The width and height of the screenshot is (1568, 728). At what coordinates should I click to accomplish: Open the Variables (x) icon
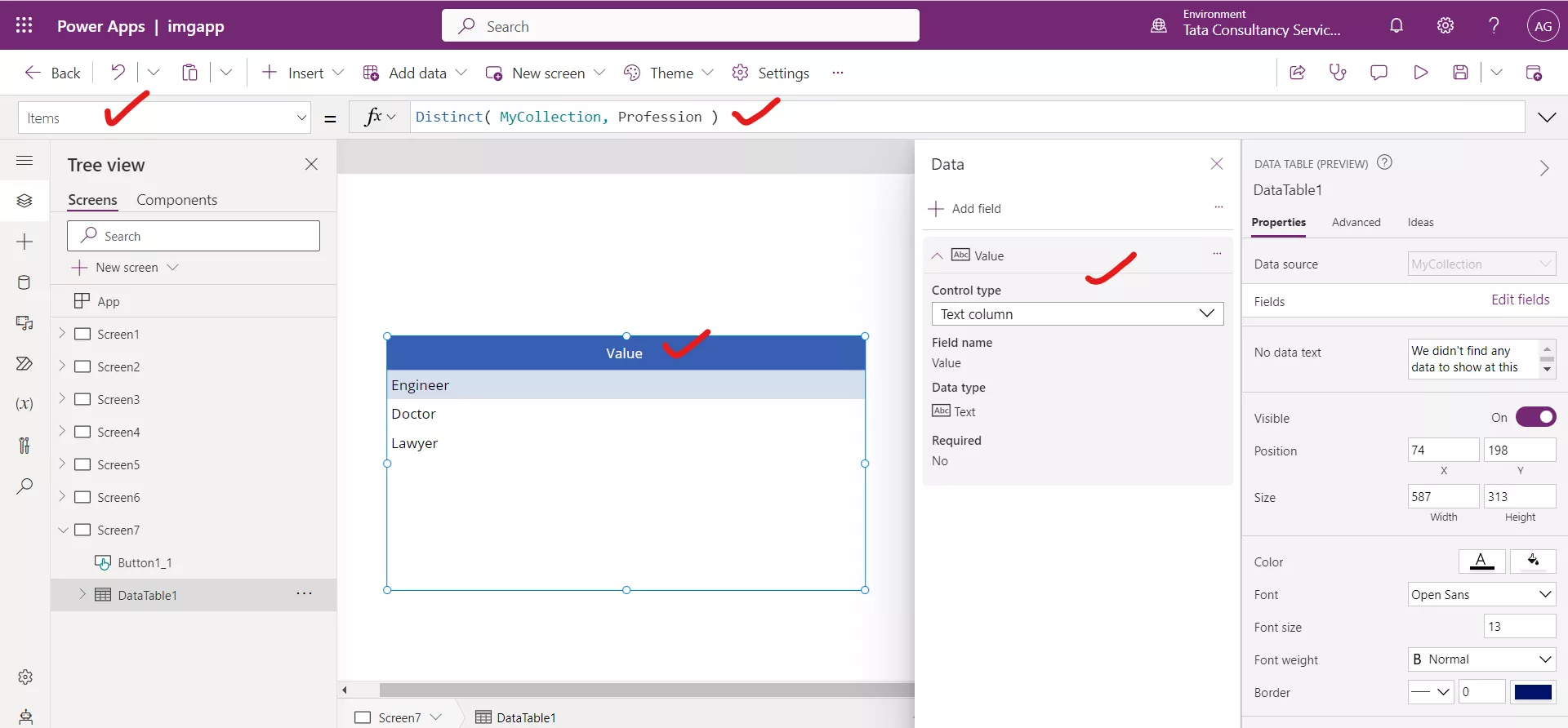click(x=24, y=404)
